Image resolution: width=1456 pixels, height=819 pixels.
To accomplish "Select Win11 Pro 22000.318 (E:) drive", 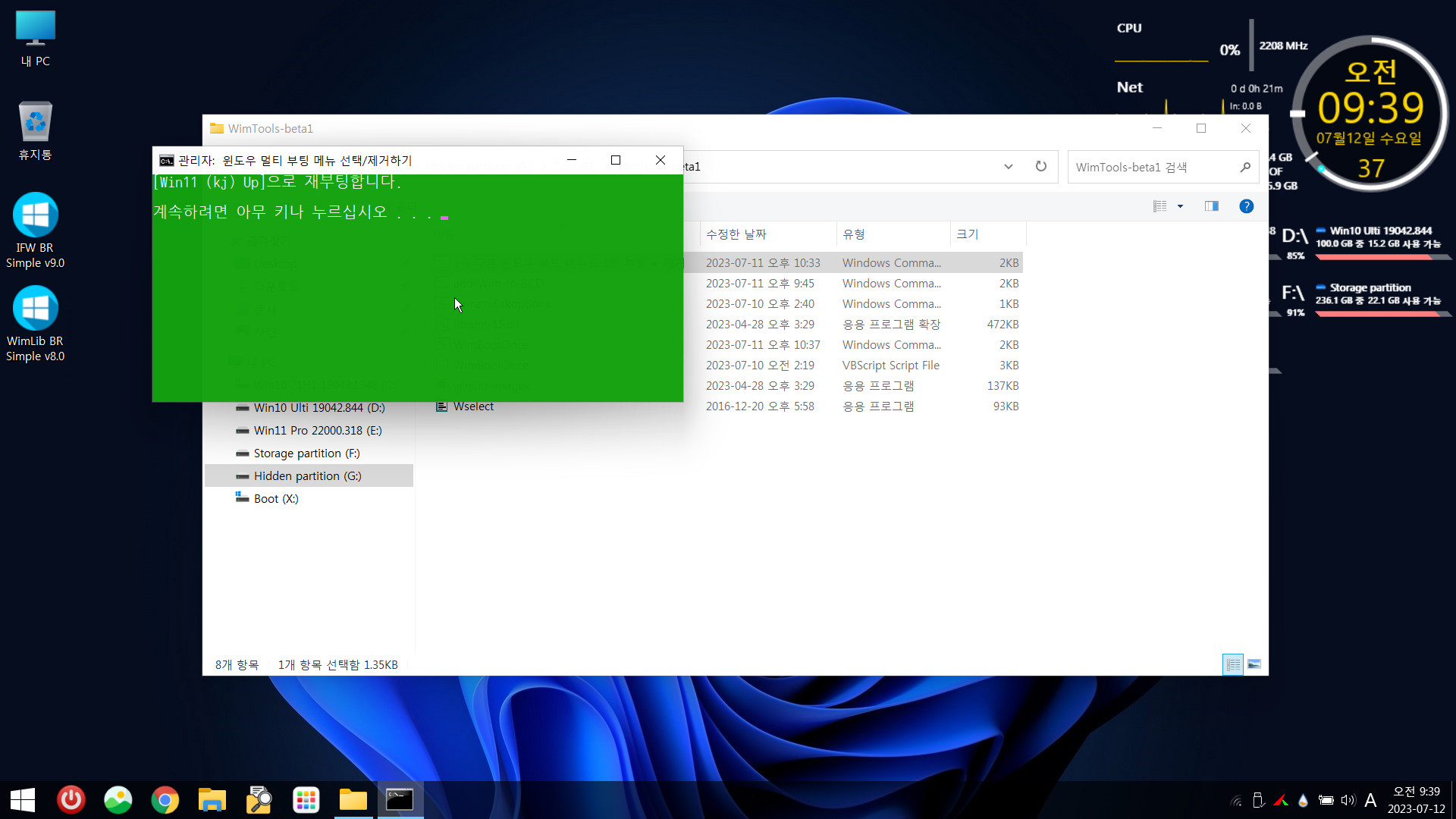I will click(317, 431).
